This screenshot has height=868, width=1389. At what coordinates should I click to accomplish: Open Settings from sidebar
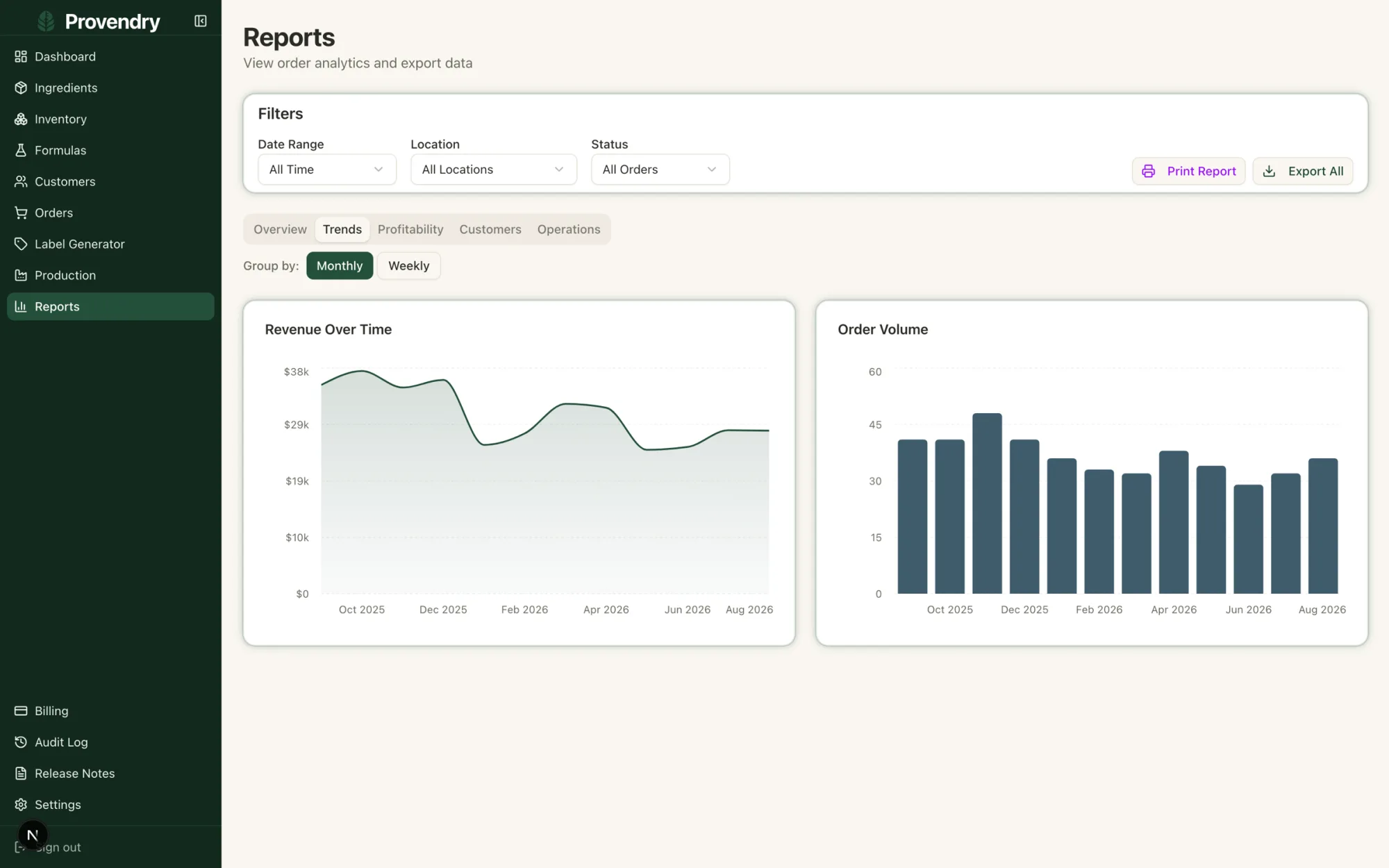[110, 804]
